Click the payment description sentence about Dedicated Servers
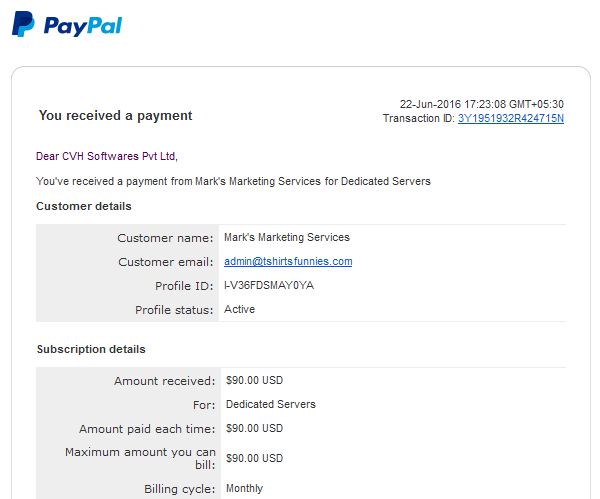This screenshot has width=600, height=499. tap(233, 181)
